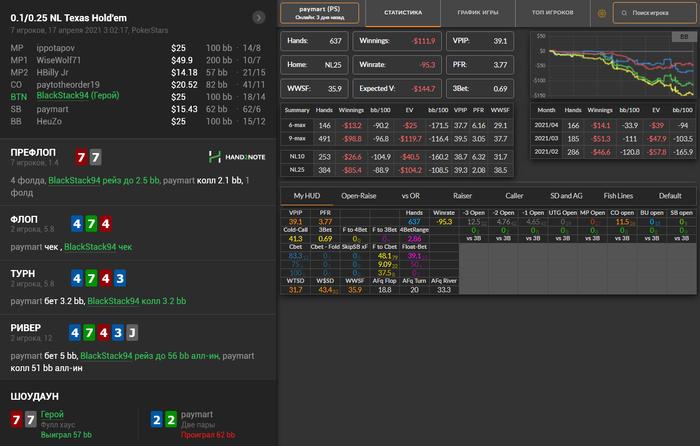Viewport: 700px width, 446px height.
Task: Switch to the ГРАФИК ИГРЫ tab
Action: click(x=478, y=13)
